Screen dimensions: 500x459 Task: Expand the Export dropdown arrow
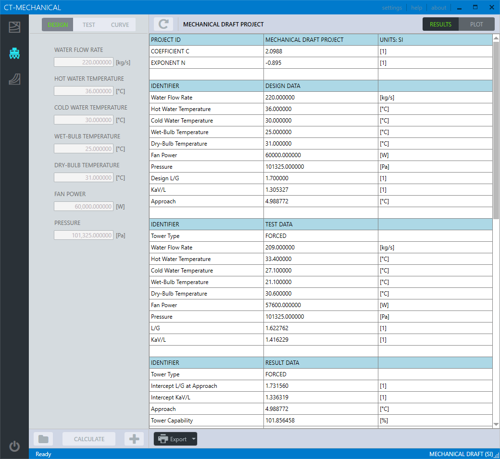[194, 439]
